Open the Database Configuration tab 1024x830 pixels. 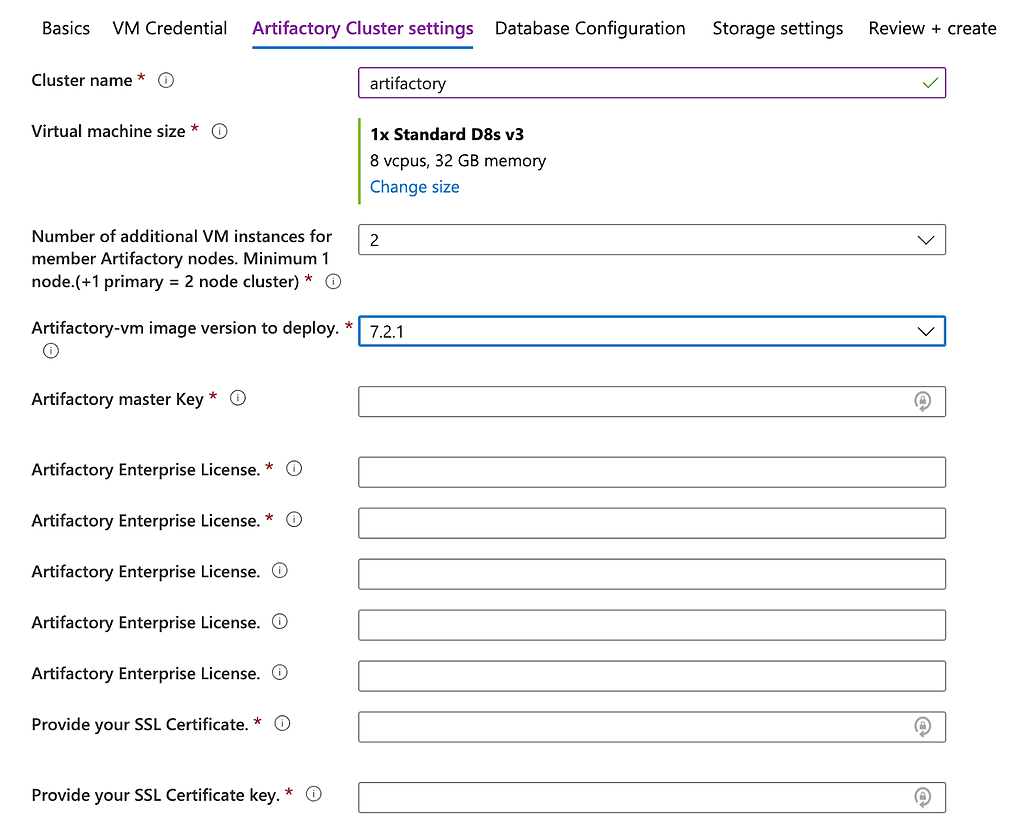pos(590,28)
